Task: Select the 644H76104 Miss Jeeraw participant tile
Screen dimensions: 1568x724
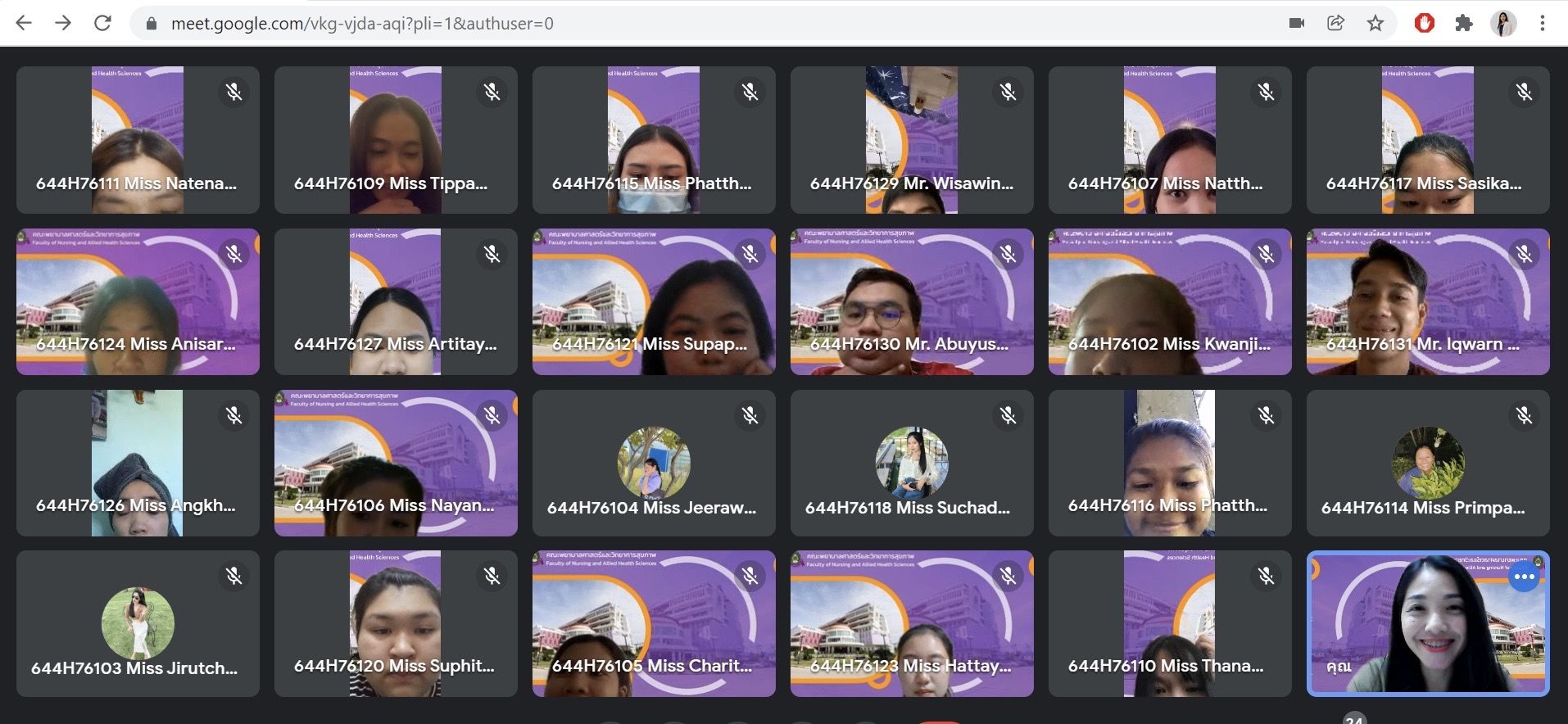Action: click(x=653, y=463)
